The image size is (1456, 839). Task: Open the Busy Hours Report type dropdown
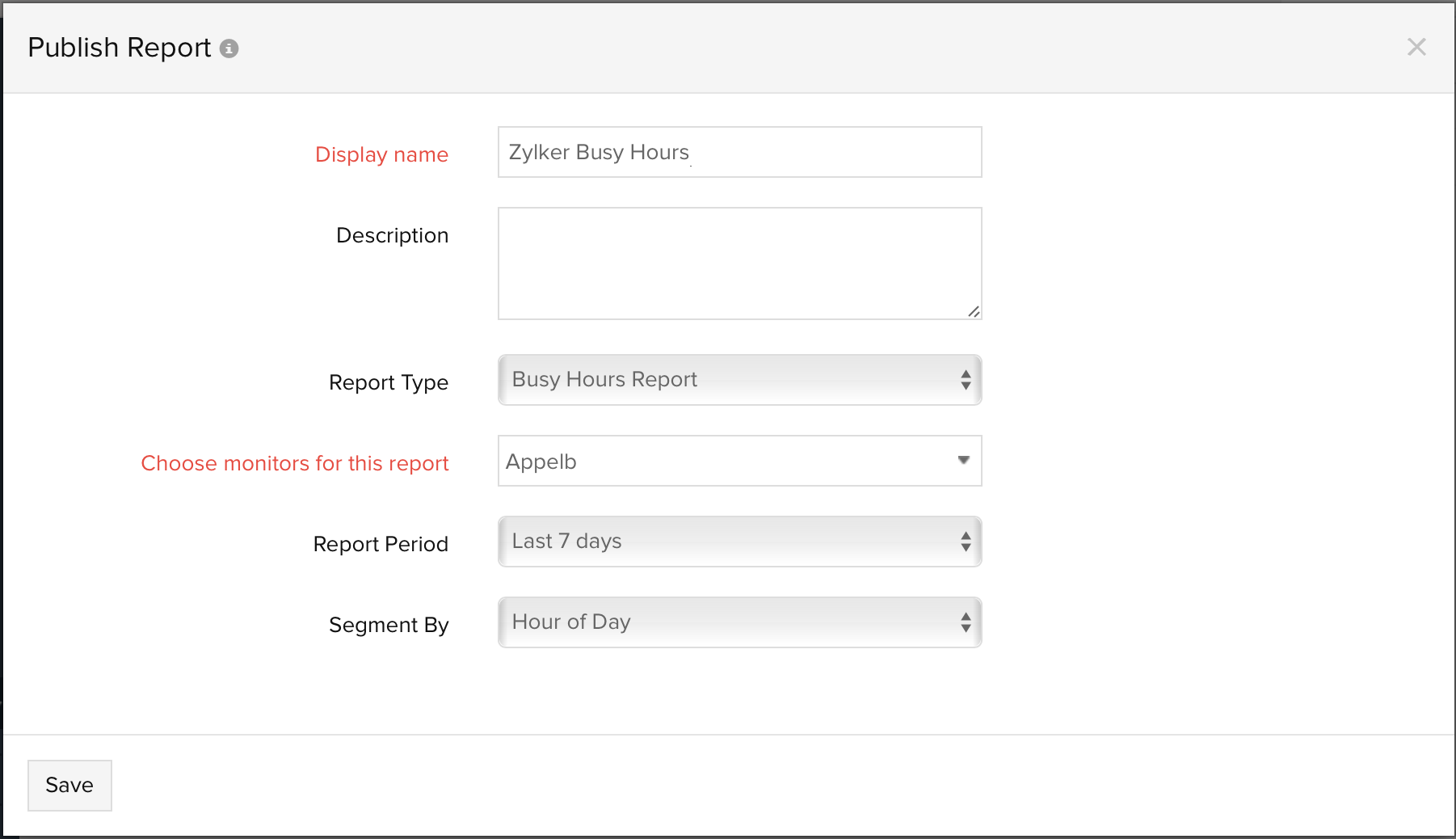pos(727,380)
